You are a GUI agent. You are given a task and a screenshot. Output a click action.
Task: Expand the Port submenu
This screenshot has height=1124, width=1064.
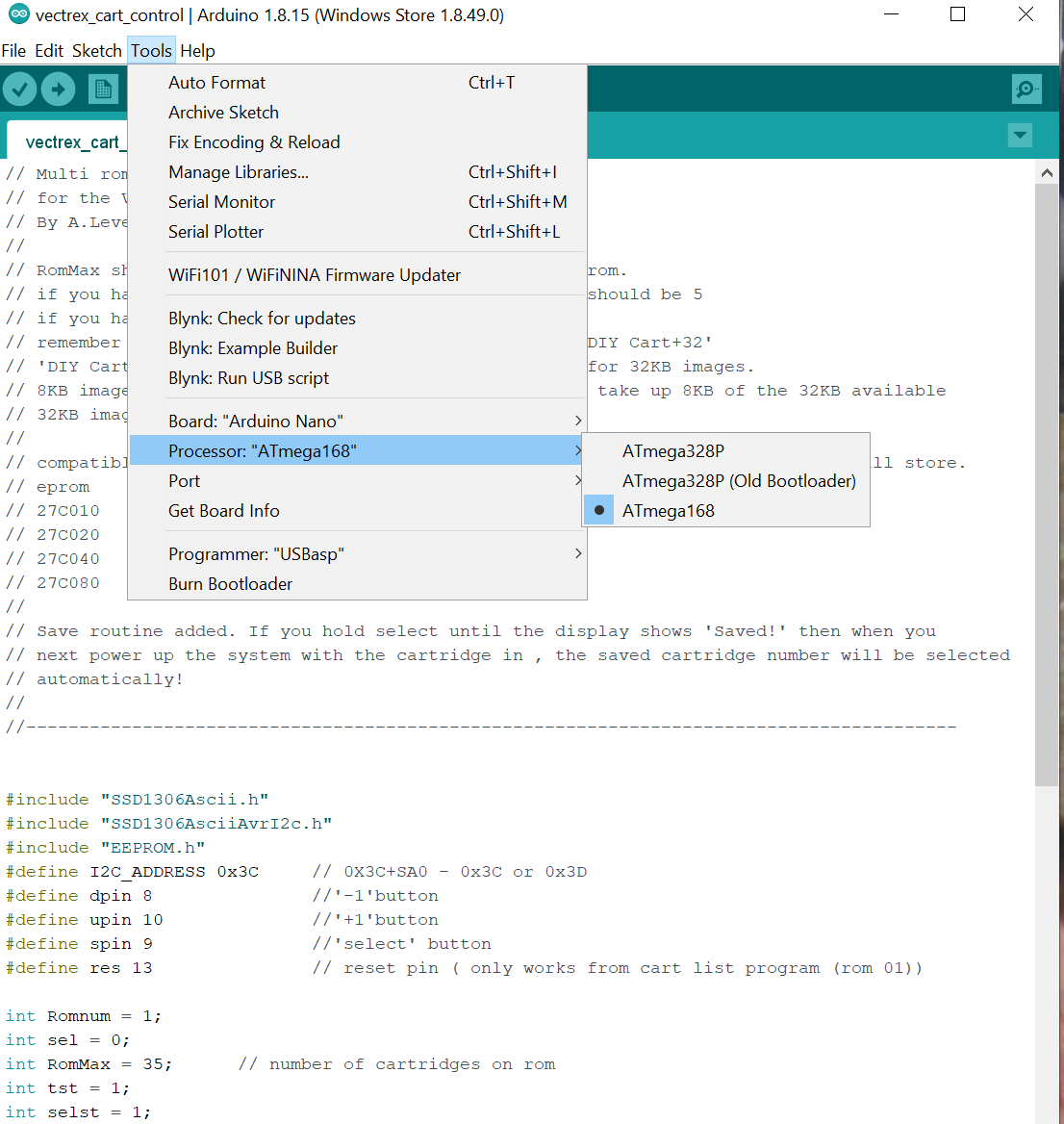coord(358,481)
